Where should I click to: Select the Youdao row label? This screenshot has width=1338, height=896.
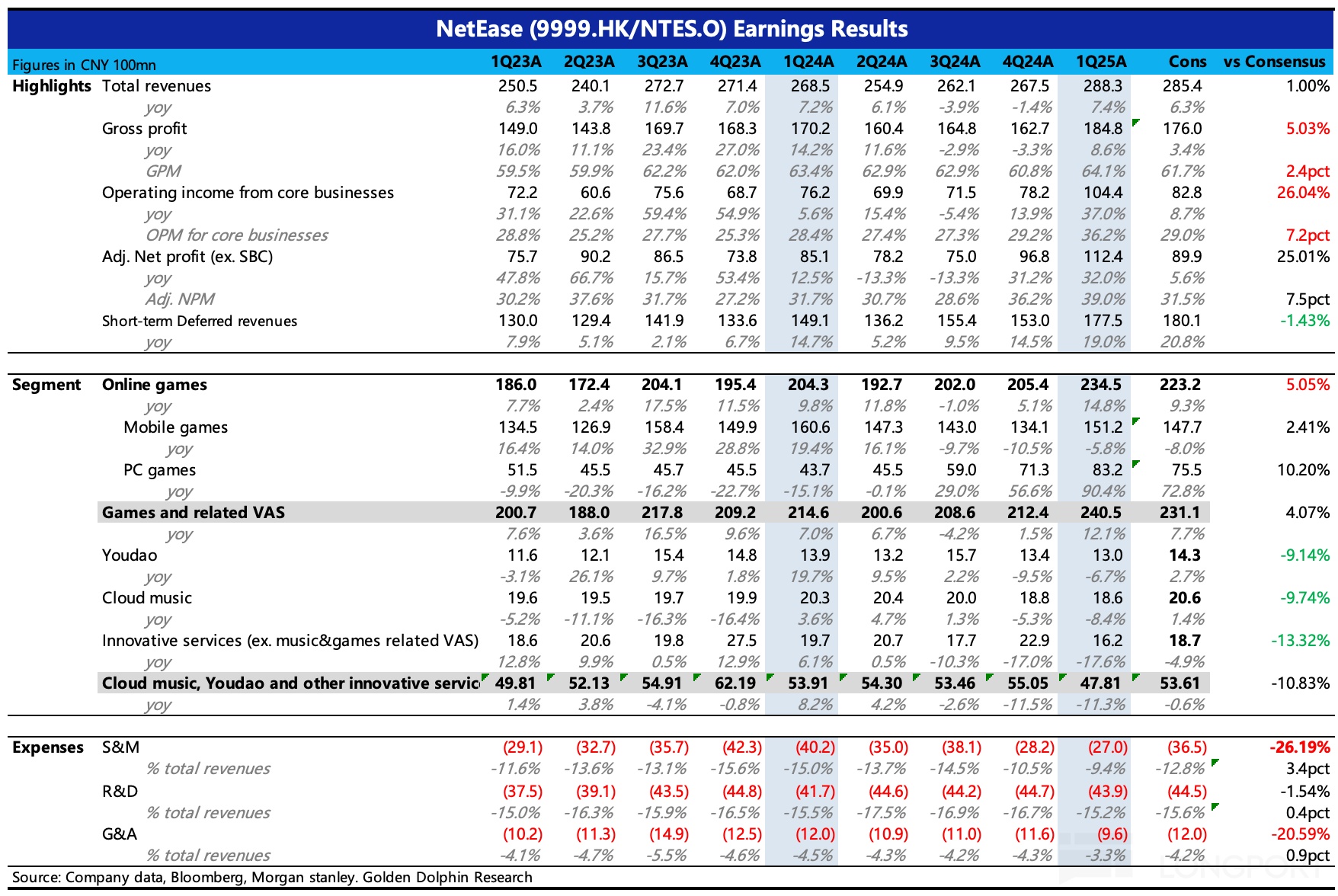click(x=130, y=555)
